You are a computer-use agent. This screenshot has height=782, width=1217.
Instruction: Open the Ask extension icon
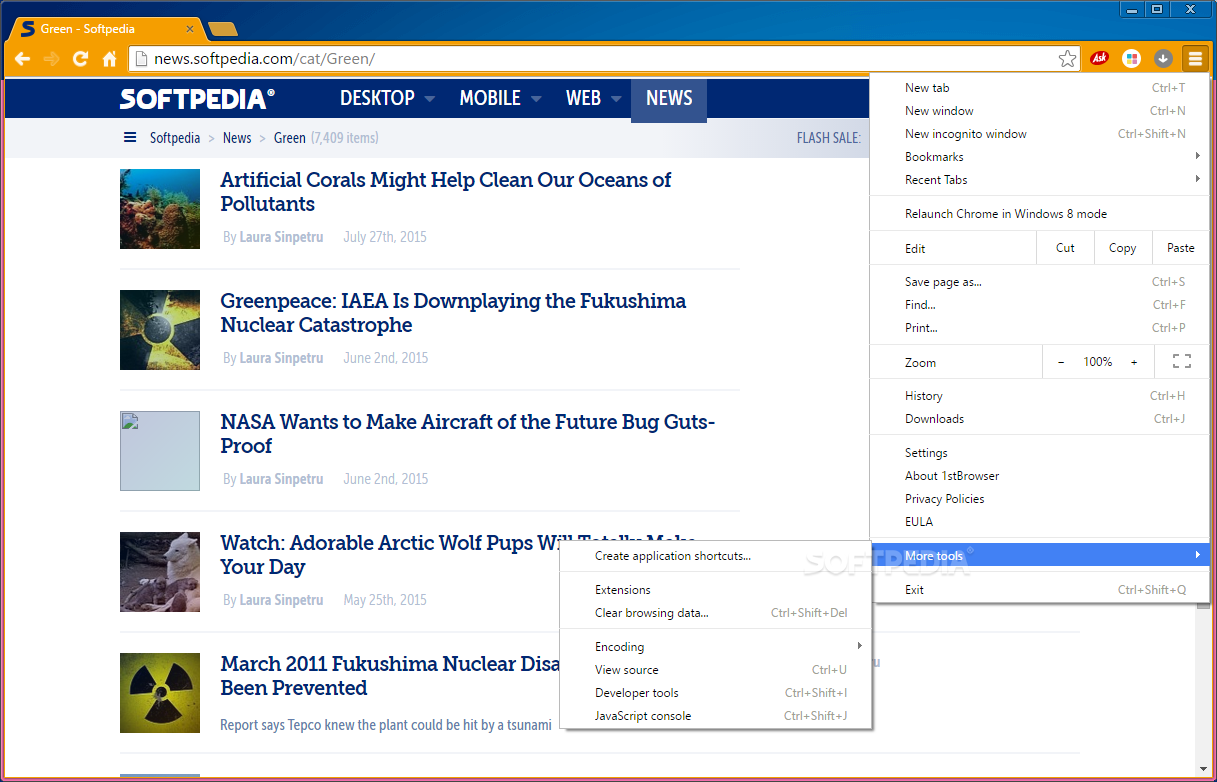point(1099,58)
